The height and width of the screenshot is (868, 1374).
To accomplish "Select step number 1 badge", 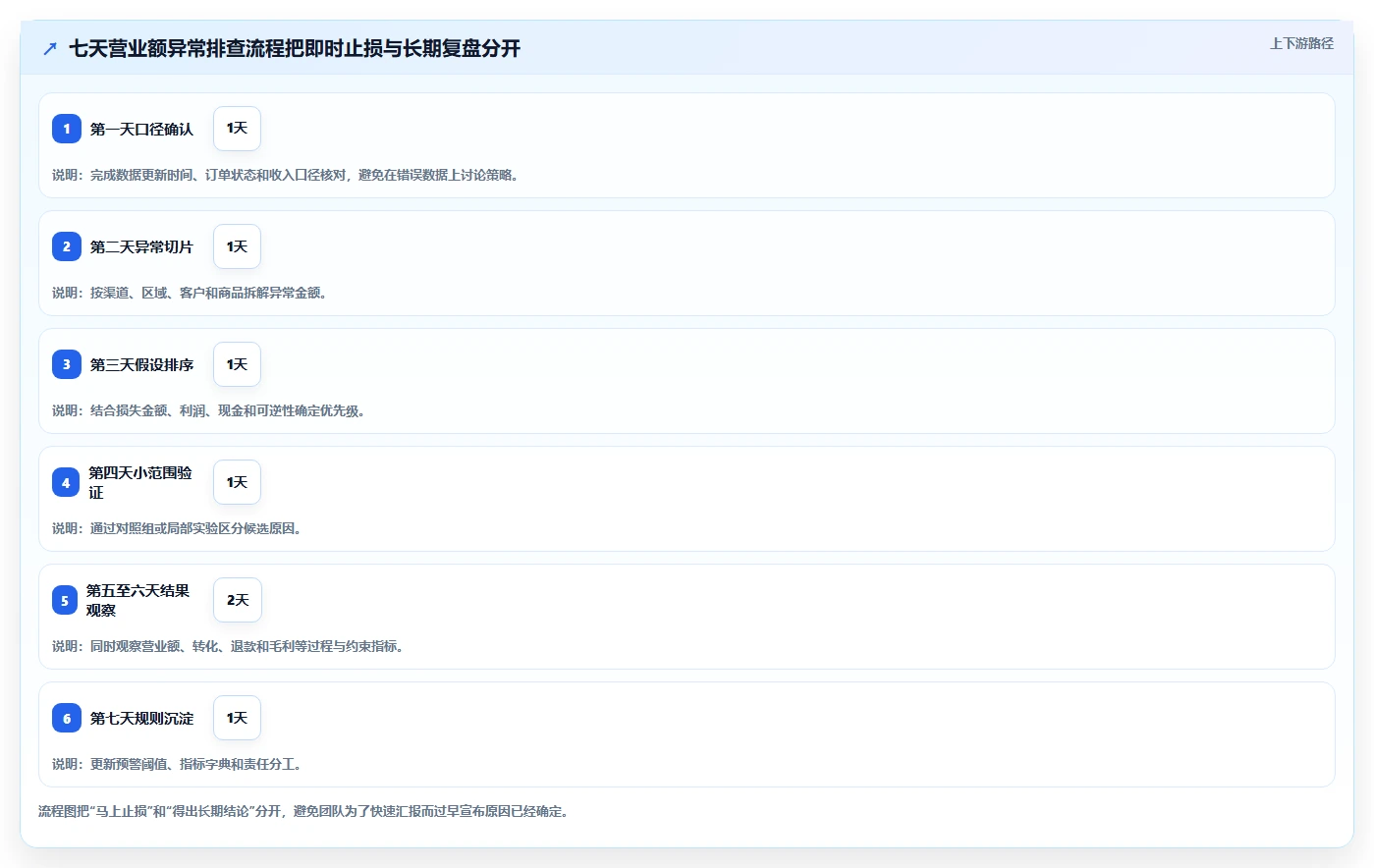I will pyautogui.click(x=67, y=129).
